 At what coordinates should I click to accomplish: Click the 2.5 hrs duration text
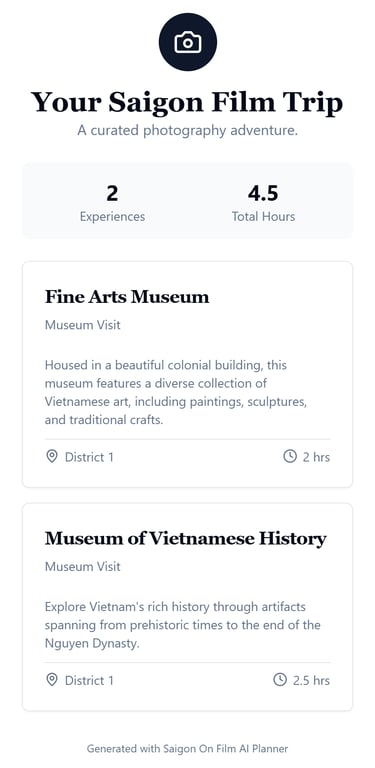point(311,680)
